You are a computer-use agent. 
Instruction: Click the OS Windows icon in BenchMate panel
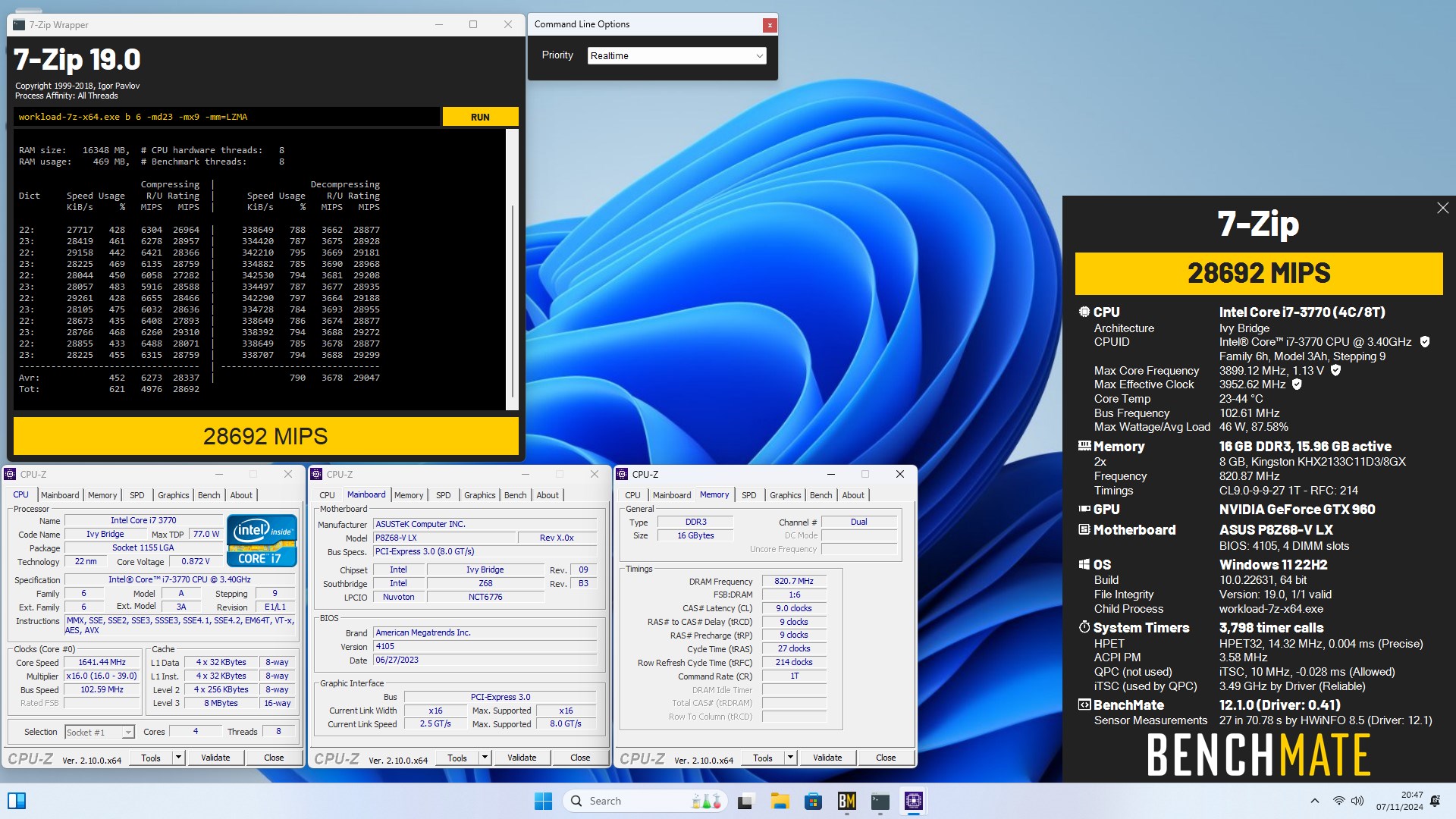coord(1084,564)
